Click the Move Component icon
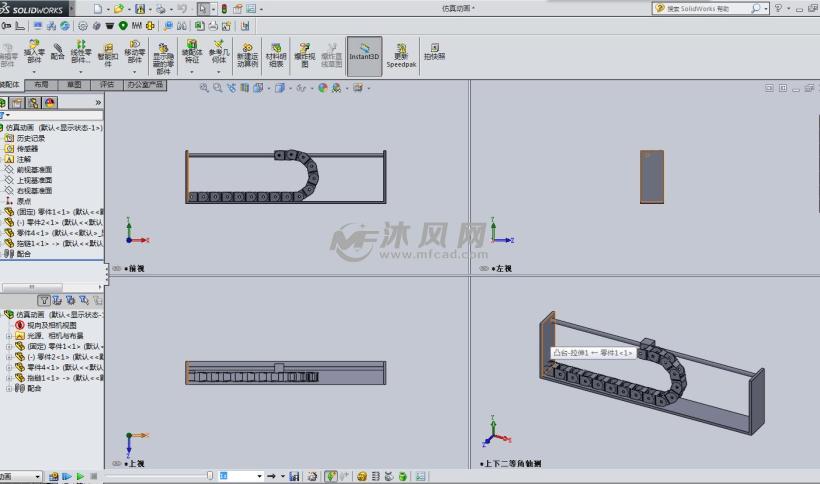The height and width of the screenshot is (484, 820). pyautogui.click(x=134, y=44)
